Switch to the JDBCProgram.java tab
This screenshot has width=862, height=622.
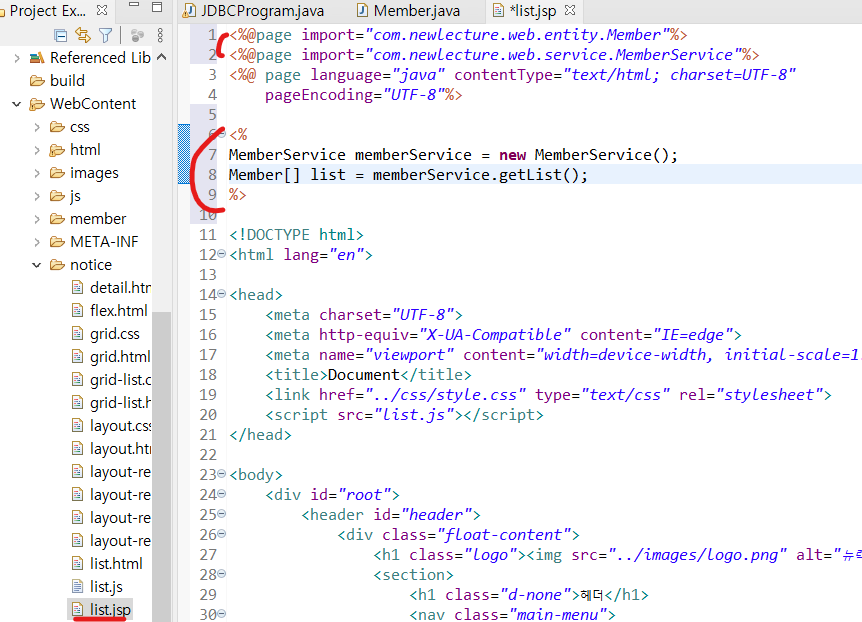click(x=262, y=10)
